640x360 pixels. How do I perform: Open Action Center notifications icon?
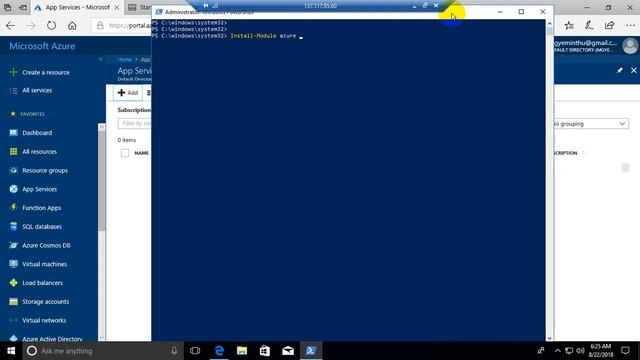click(x=625, y=351)
